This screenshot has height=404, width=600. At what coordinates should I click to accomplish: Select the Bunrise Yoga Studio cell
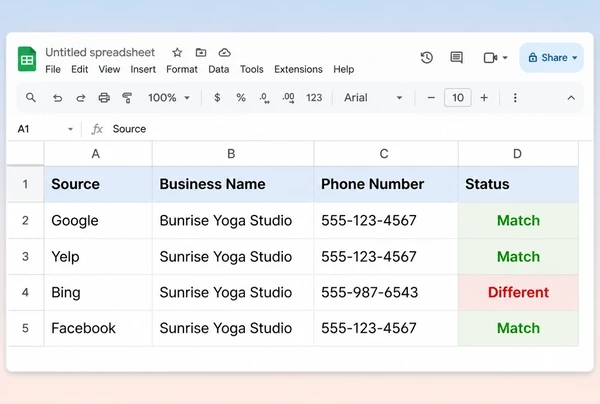[x=233, y=220]
